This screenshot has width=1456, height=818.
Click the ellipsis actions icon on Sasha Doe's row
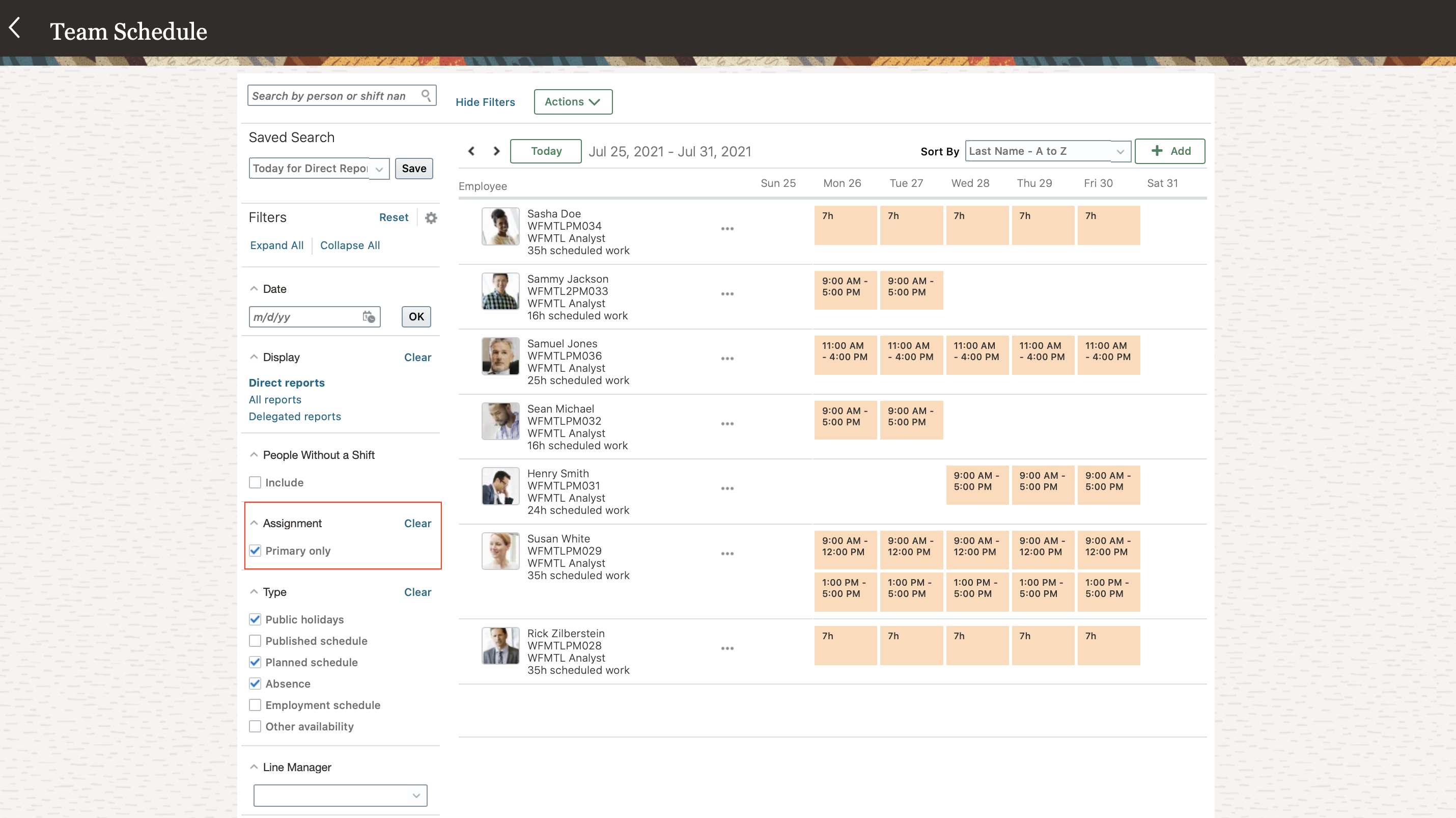click(x=727, y=228)
